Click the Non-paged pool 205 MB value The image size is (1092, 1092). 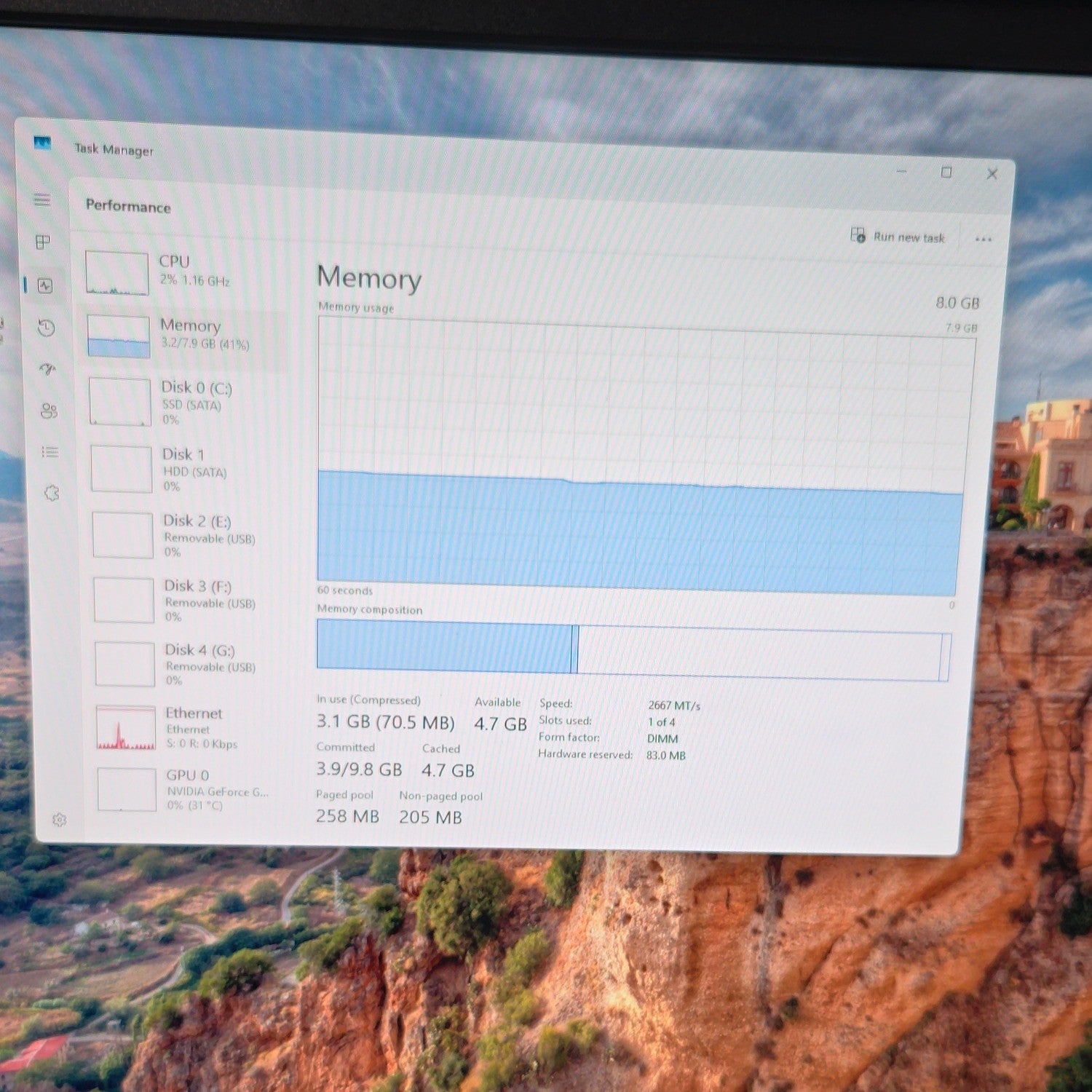coord(430,817)
